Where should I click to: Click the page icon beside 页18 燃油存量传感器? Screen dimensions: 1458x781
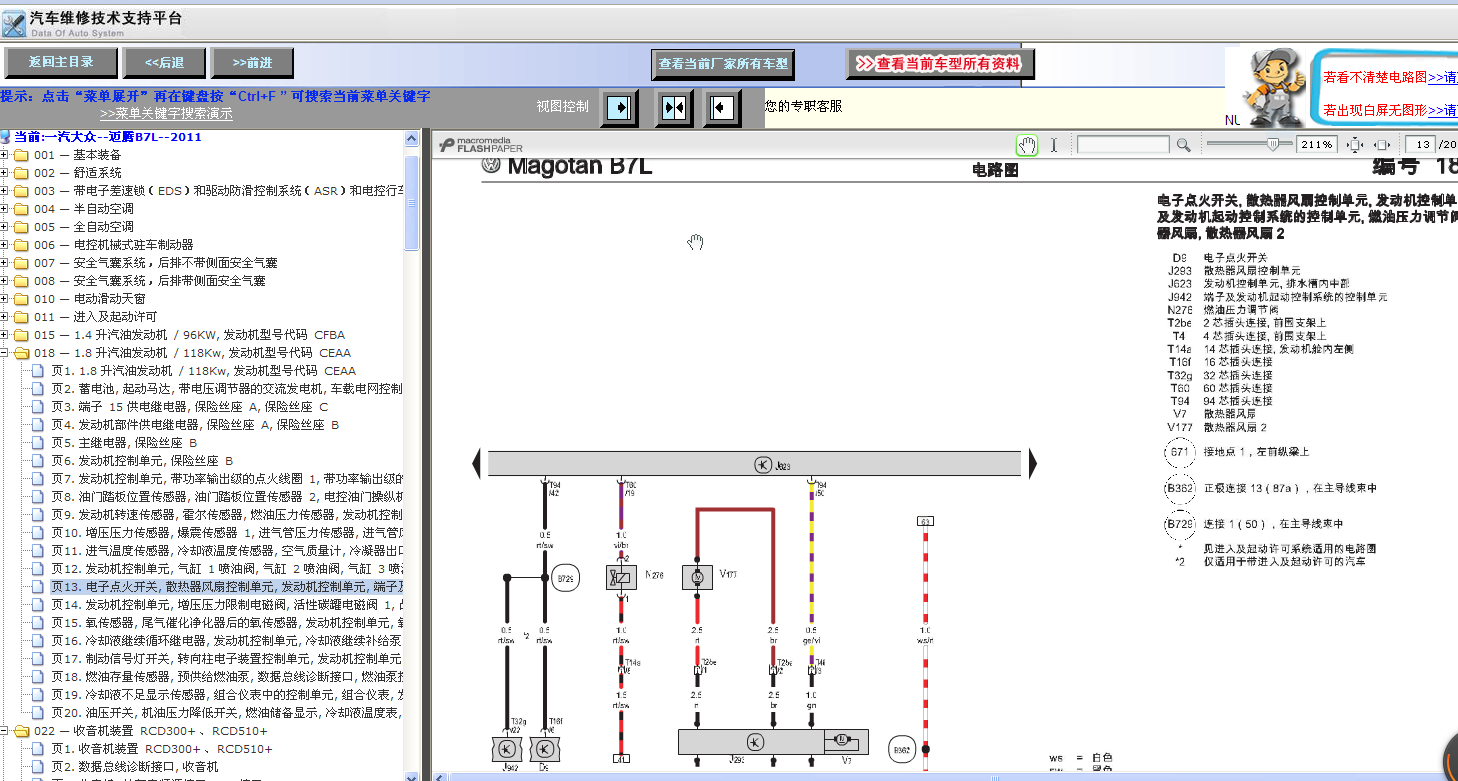pyautogui.click(x=39, y=677)
